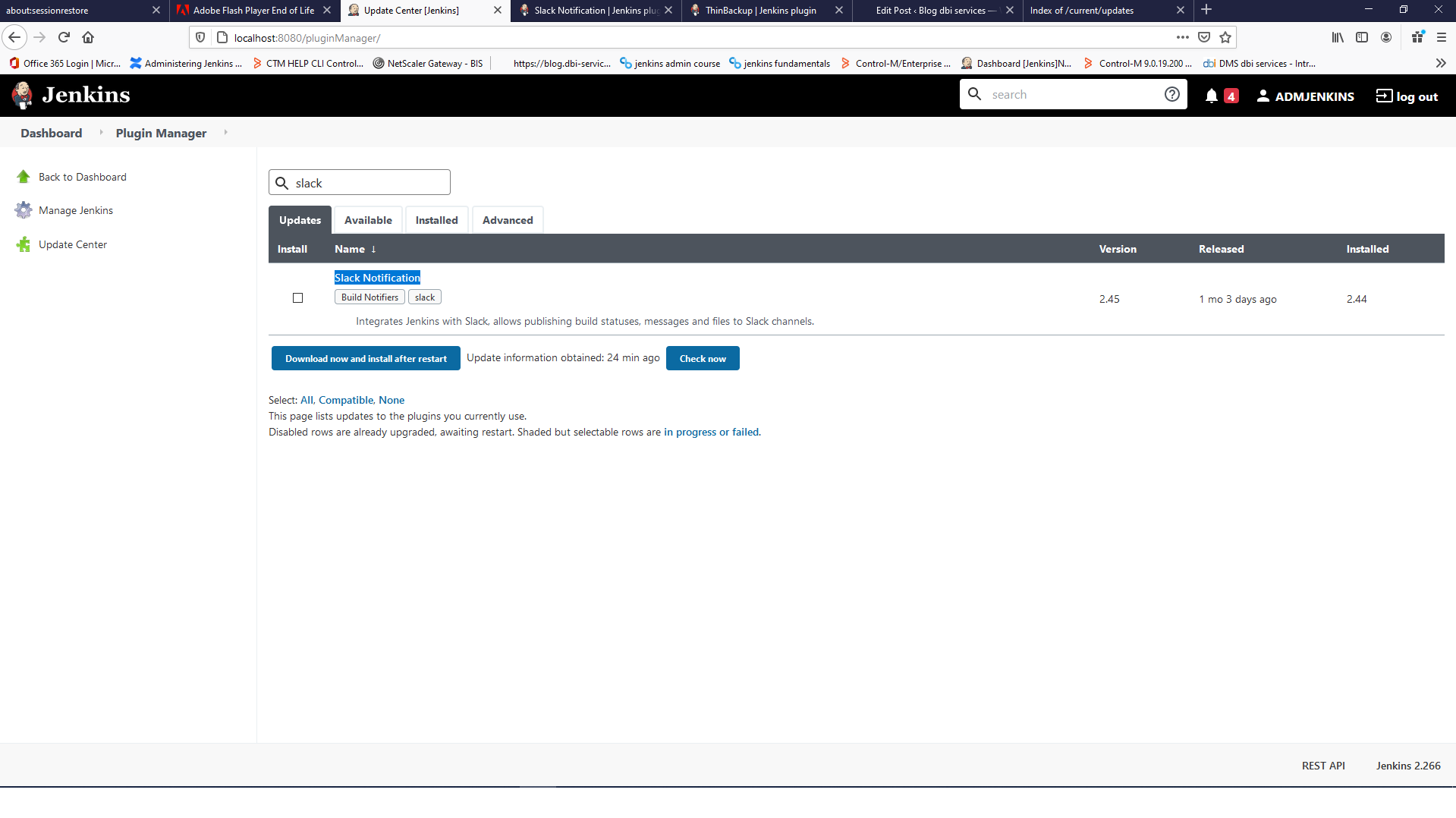1456x818 pixels.
Task: Switch to the Advanced tab
Action: point(508,220)
